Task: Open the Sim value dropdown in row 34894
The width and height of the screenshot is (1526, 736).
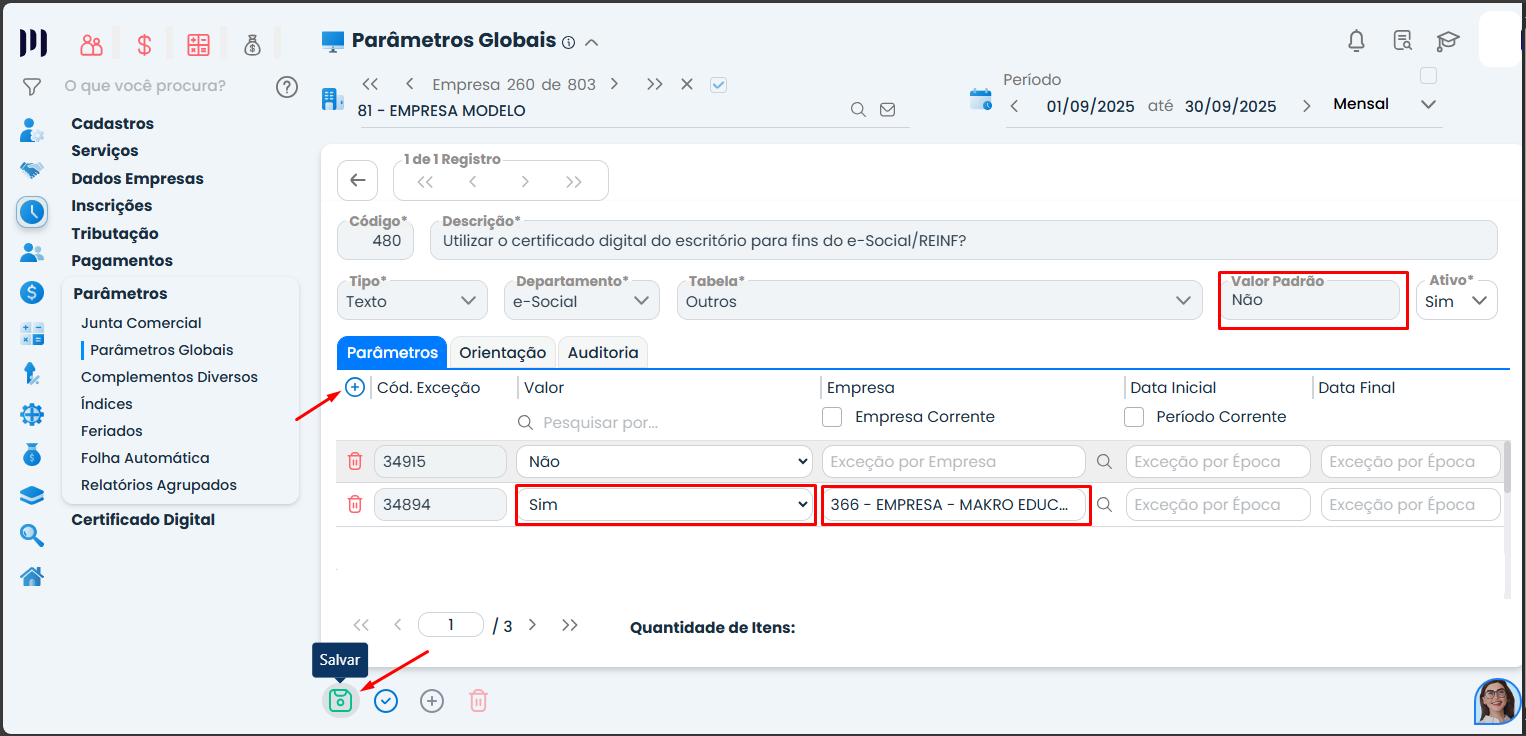Action: [x=666, y=505]
